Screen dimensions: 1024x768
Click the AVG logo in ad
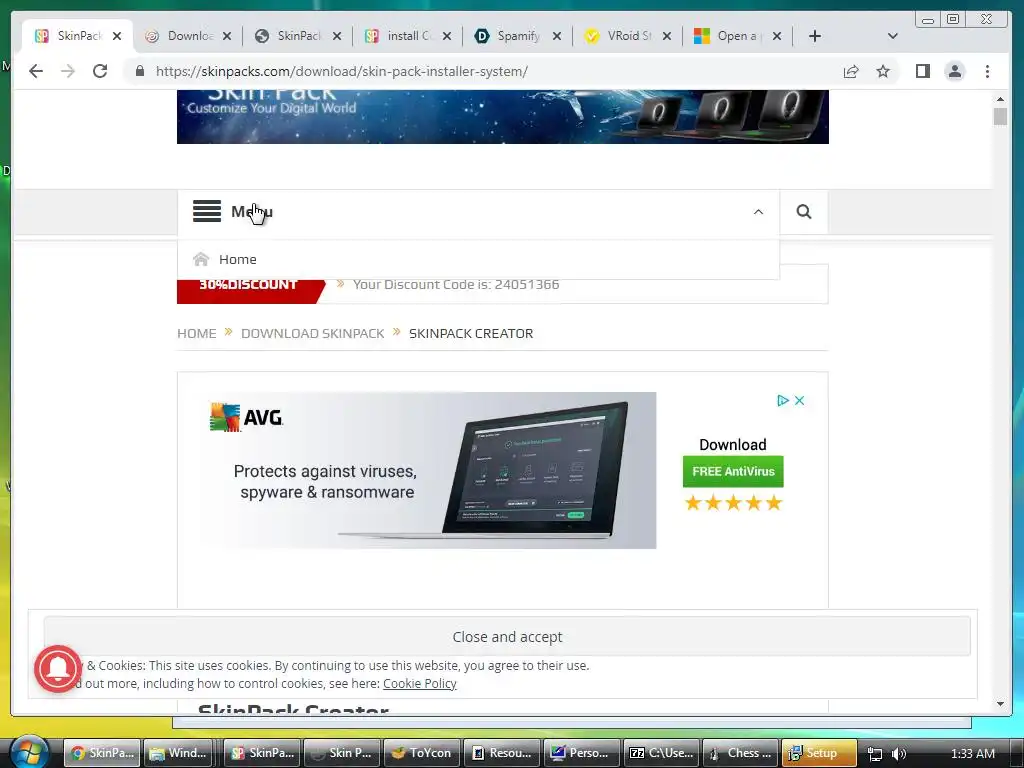tap(246, 418)
